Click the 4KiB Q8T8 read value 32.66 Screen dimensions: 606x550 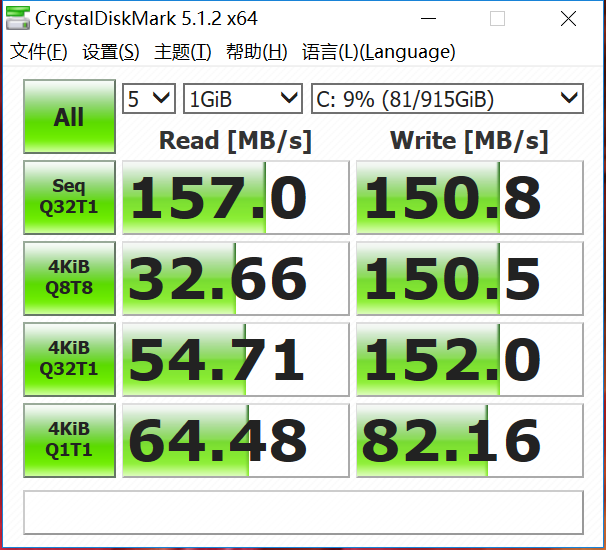point(235,279)
